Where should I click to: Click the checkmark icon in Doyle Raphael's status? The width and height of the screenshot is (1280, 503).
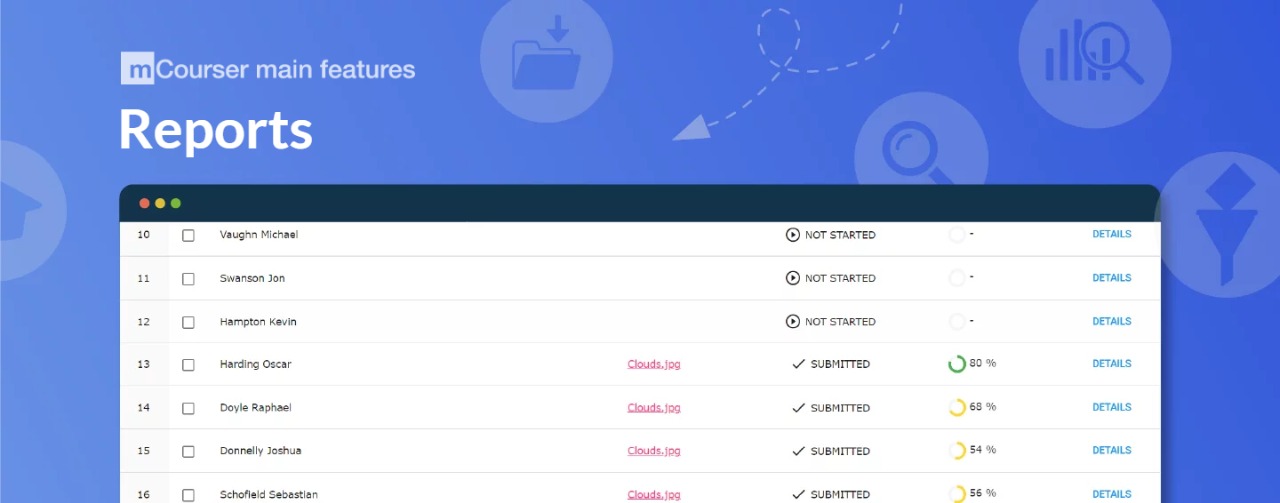point(798,408)
